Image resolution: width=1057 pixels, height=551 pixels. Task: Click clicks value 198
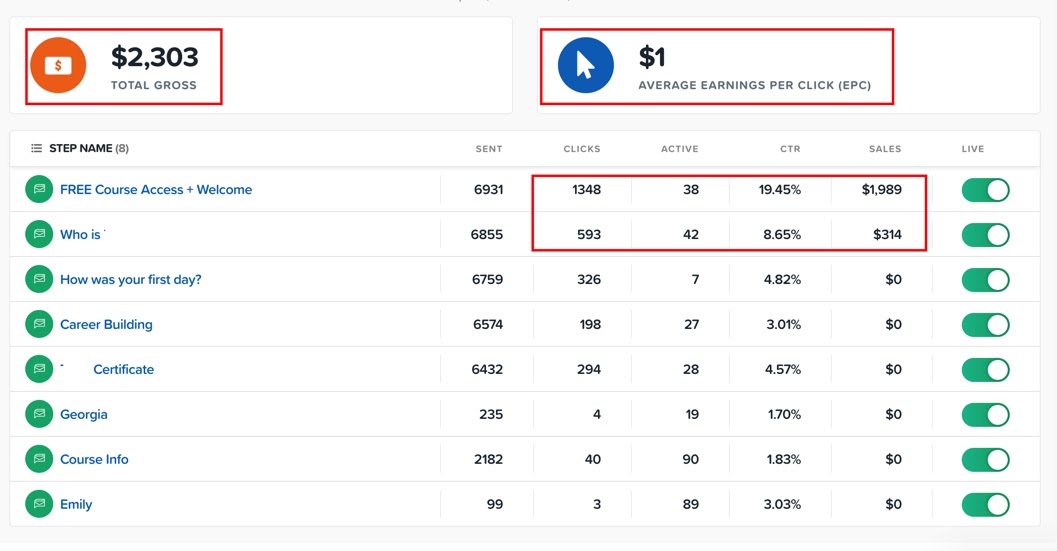coord(590,324)
